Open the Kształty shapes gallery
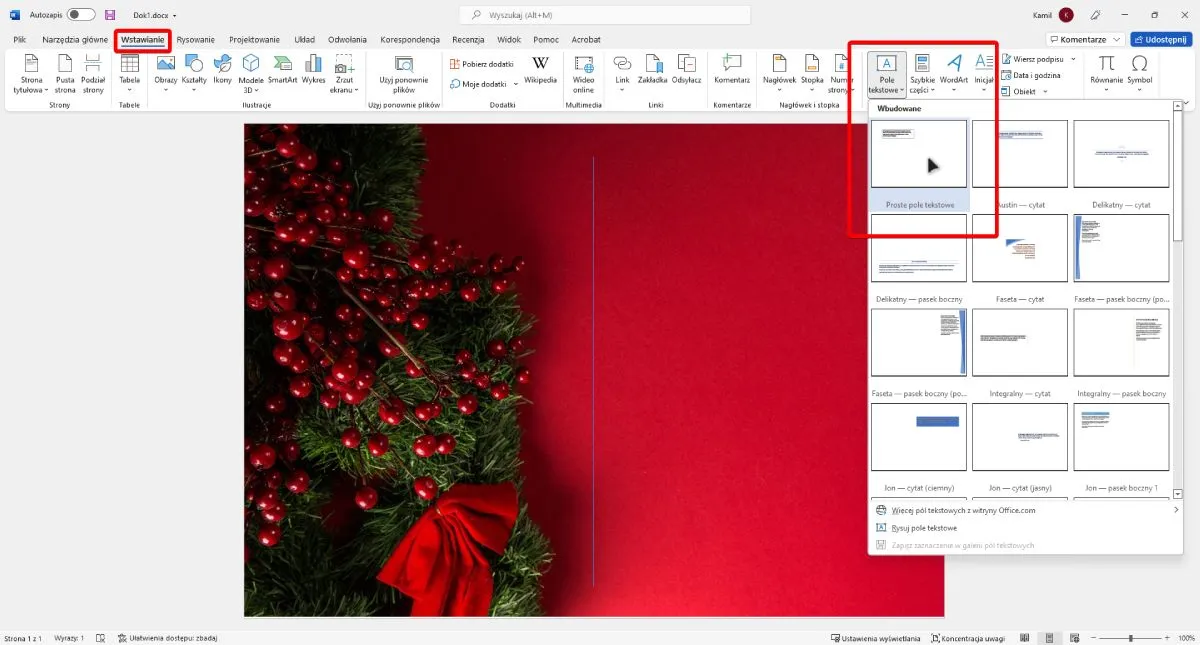 click(x=194, y=73)
